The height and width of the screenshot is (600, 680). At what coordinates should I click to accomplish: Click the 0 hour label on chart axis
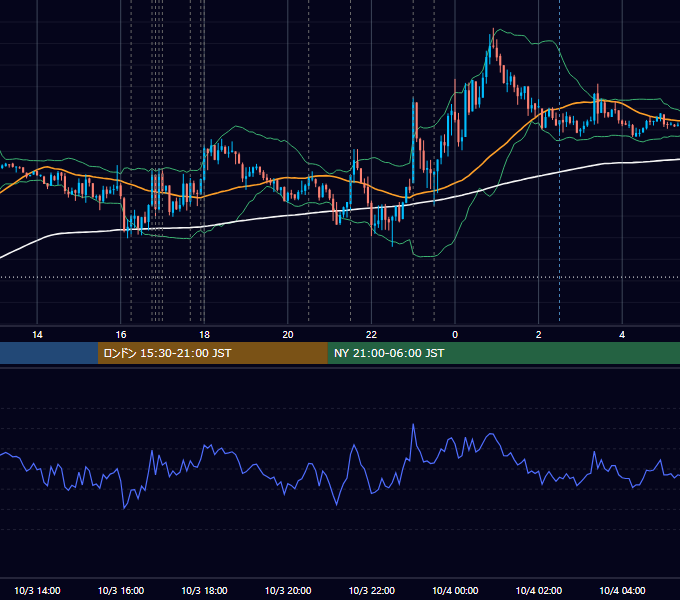(x=455, y=335)
